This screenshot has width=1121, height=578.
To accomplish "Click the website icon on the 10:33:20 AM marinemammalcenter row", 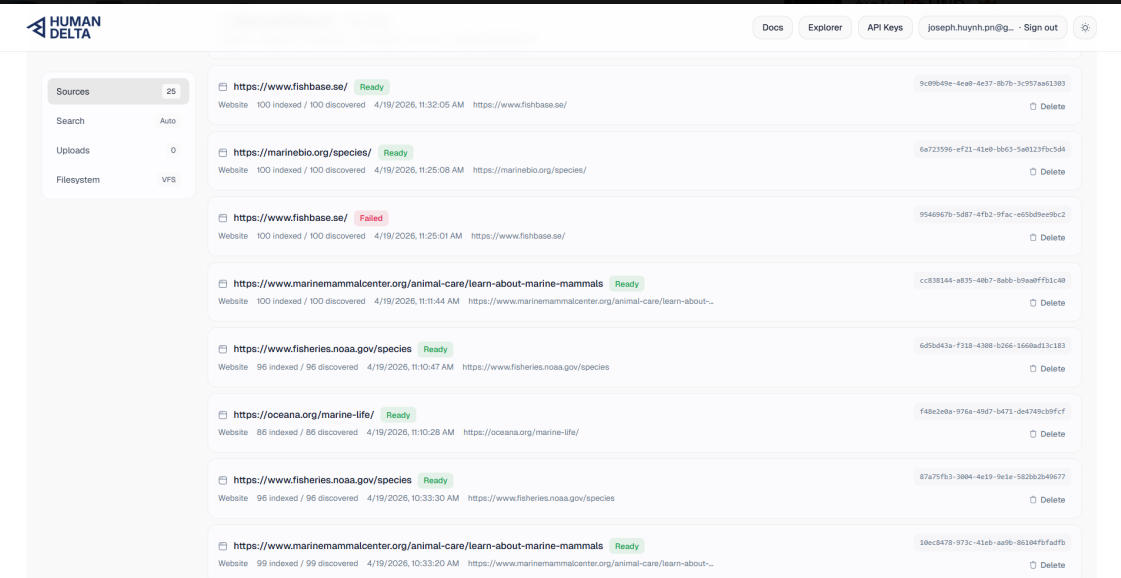I will [x=223, y=546].
